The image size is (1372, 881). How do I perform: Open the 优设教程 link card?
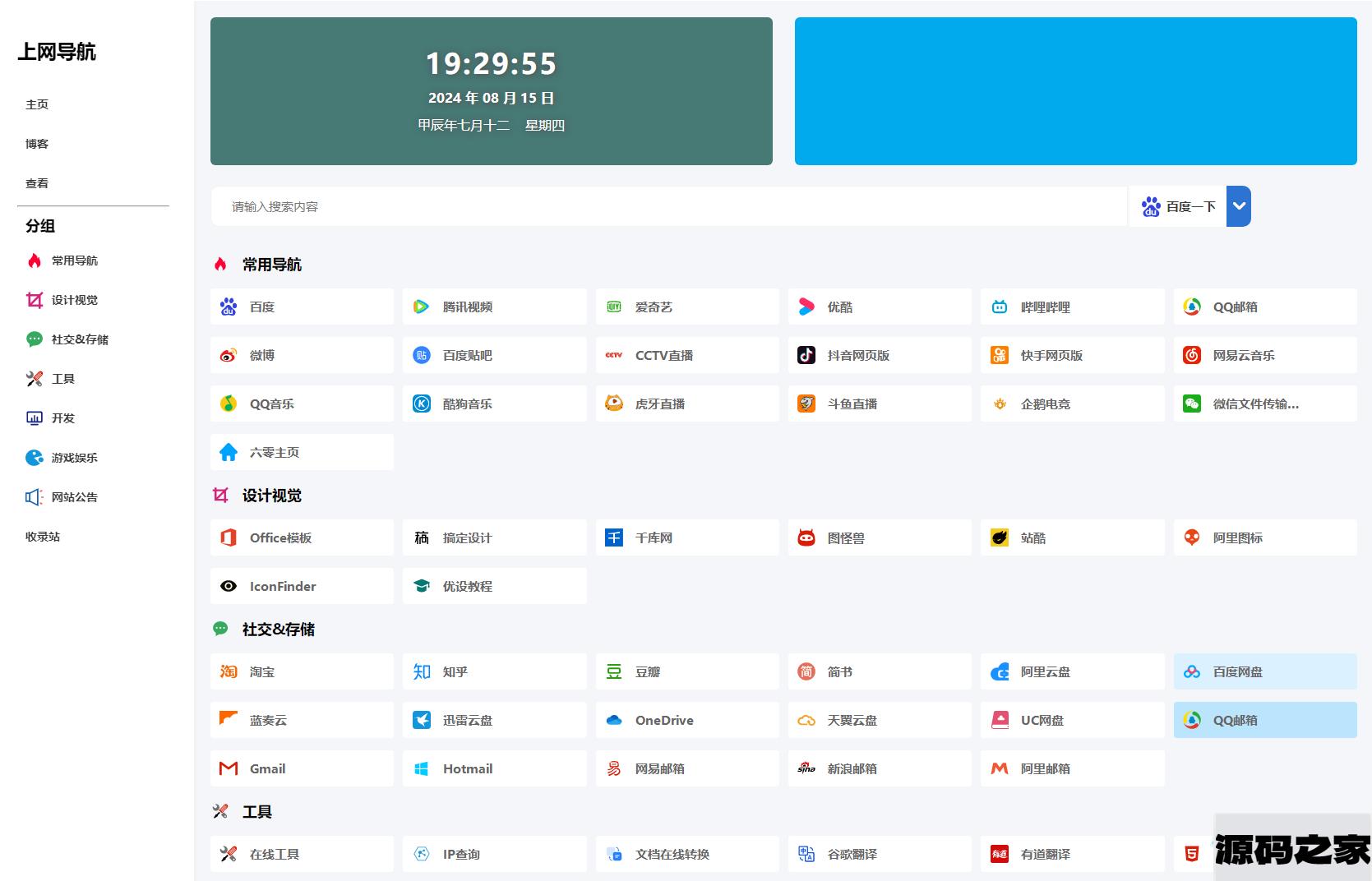point(495,586)
